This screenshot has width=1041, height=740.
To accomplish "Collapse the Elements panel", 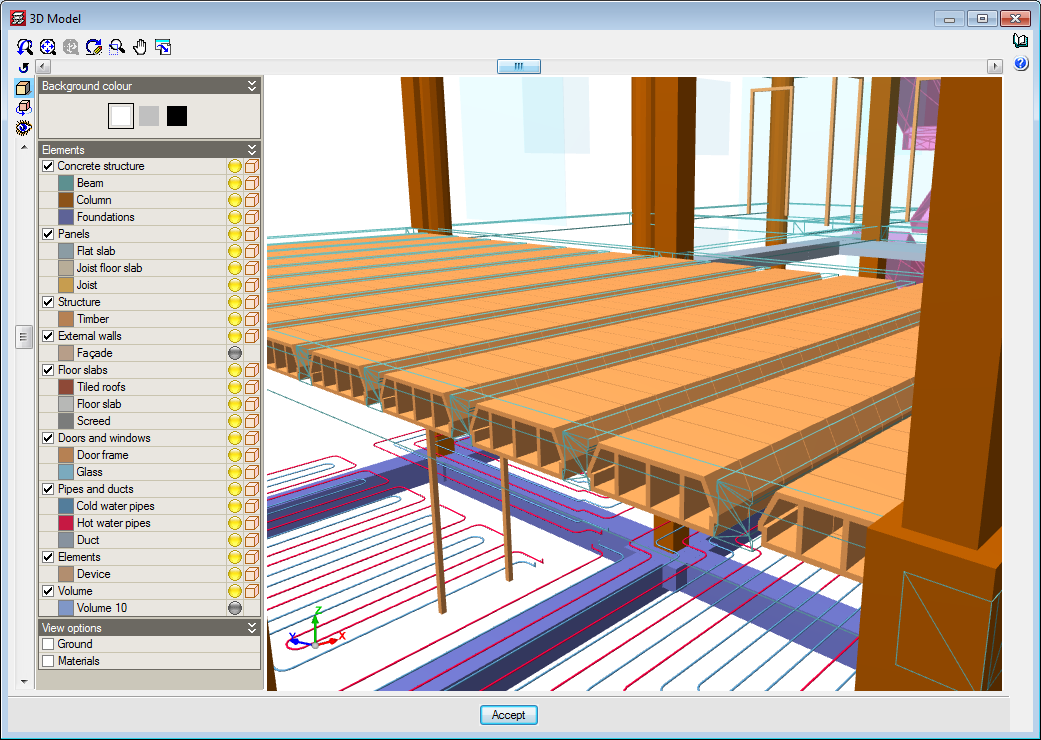I will (x=252, y=149).
